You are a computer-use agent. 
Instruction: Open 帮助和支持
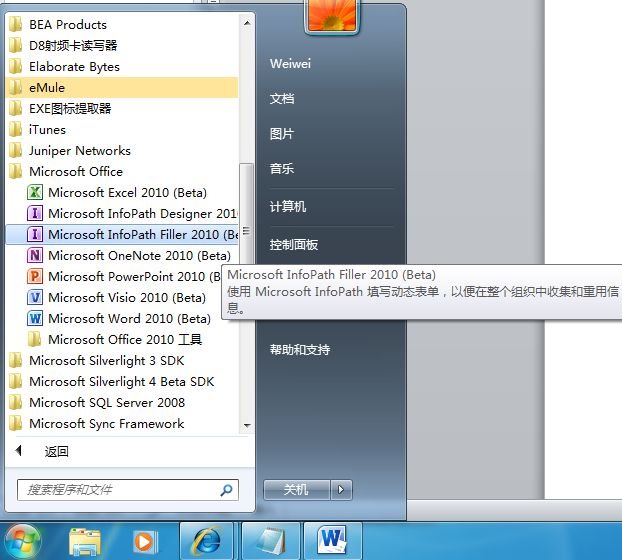coord(300,349)
